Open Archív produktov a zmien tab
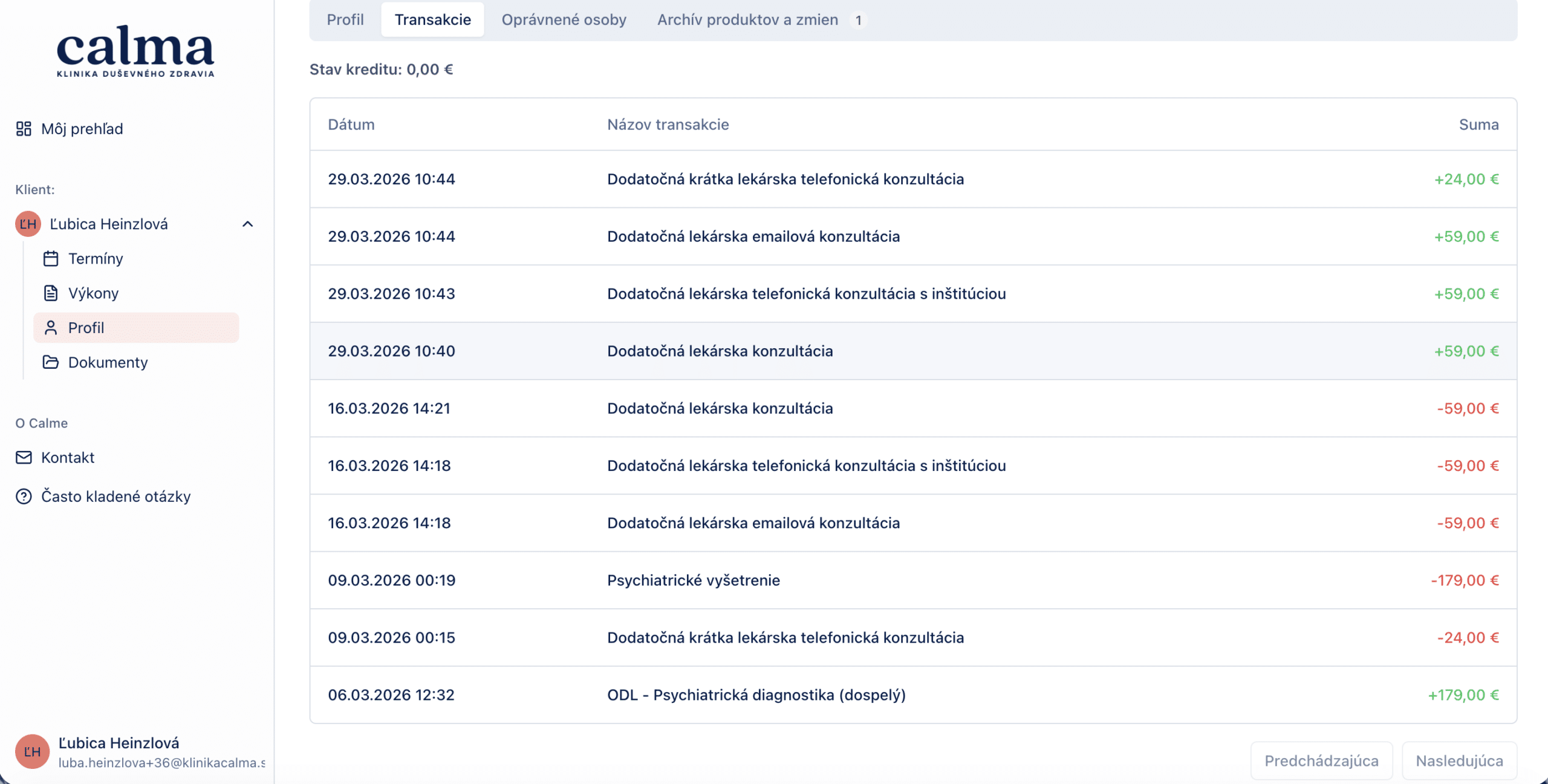Viewport: 1548px width, 784px height. (747, 20)
